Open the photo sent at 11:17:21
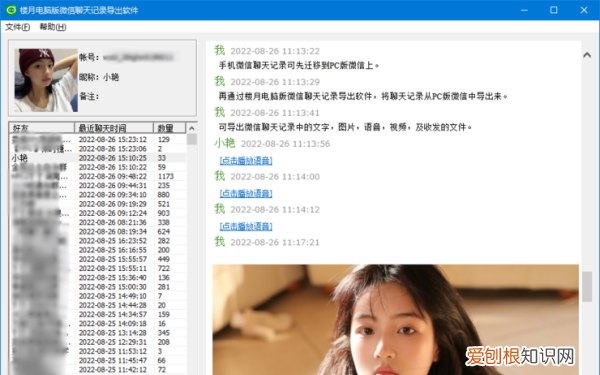 coord(395,320)
